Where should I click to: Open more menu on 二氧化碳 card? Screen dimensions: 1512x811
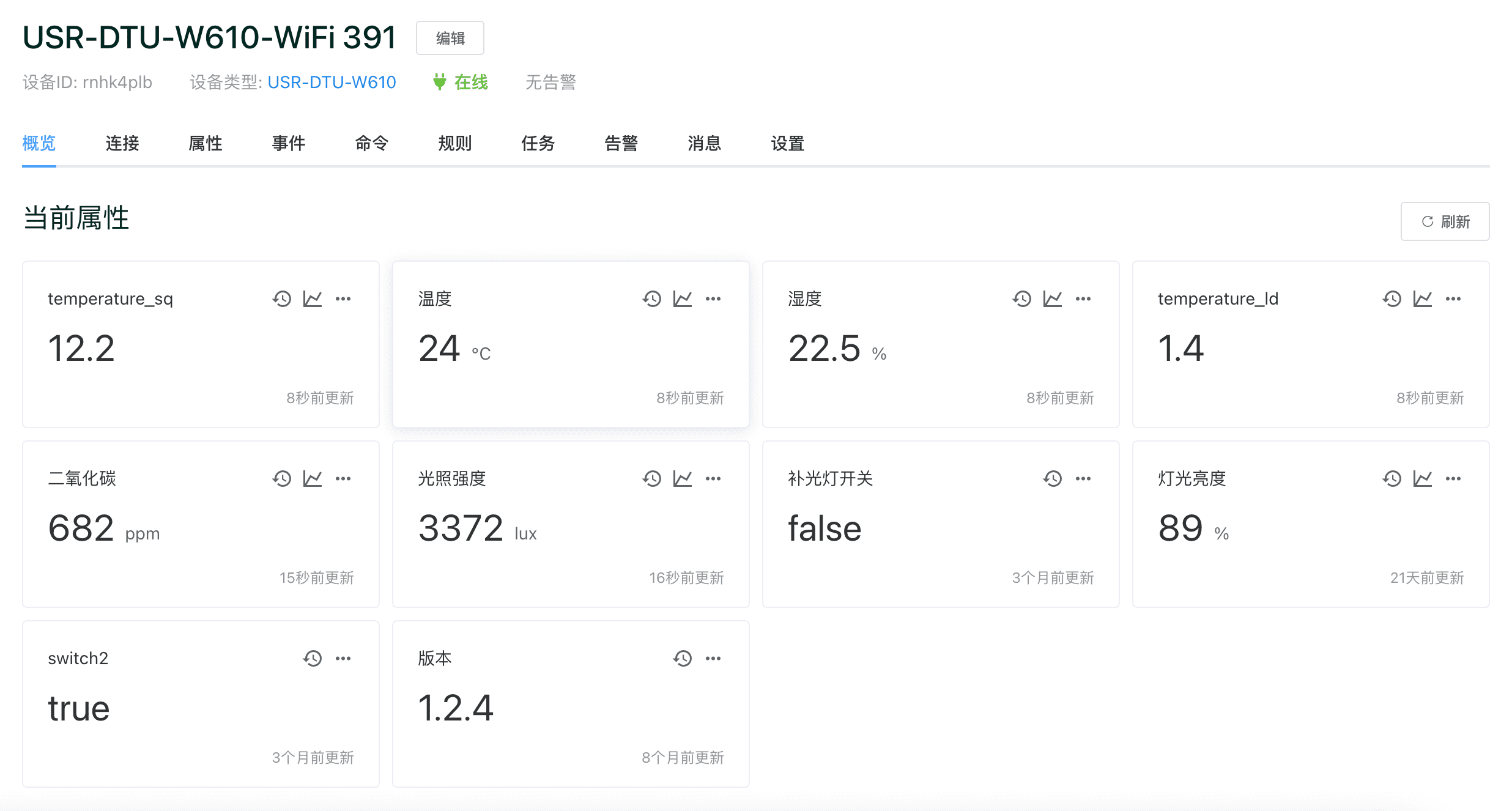[x=343, y=478]
